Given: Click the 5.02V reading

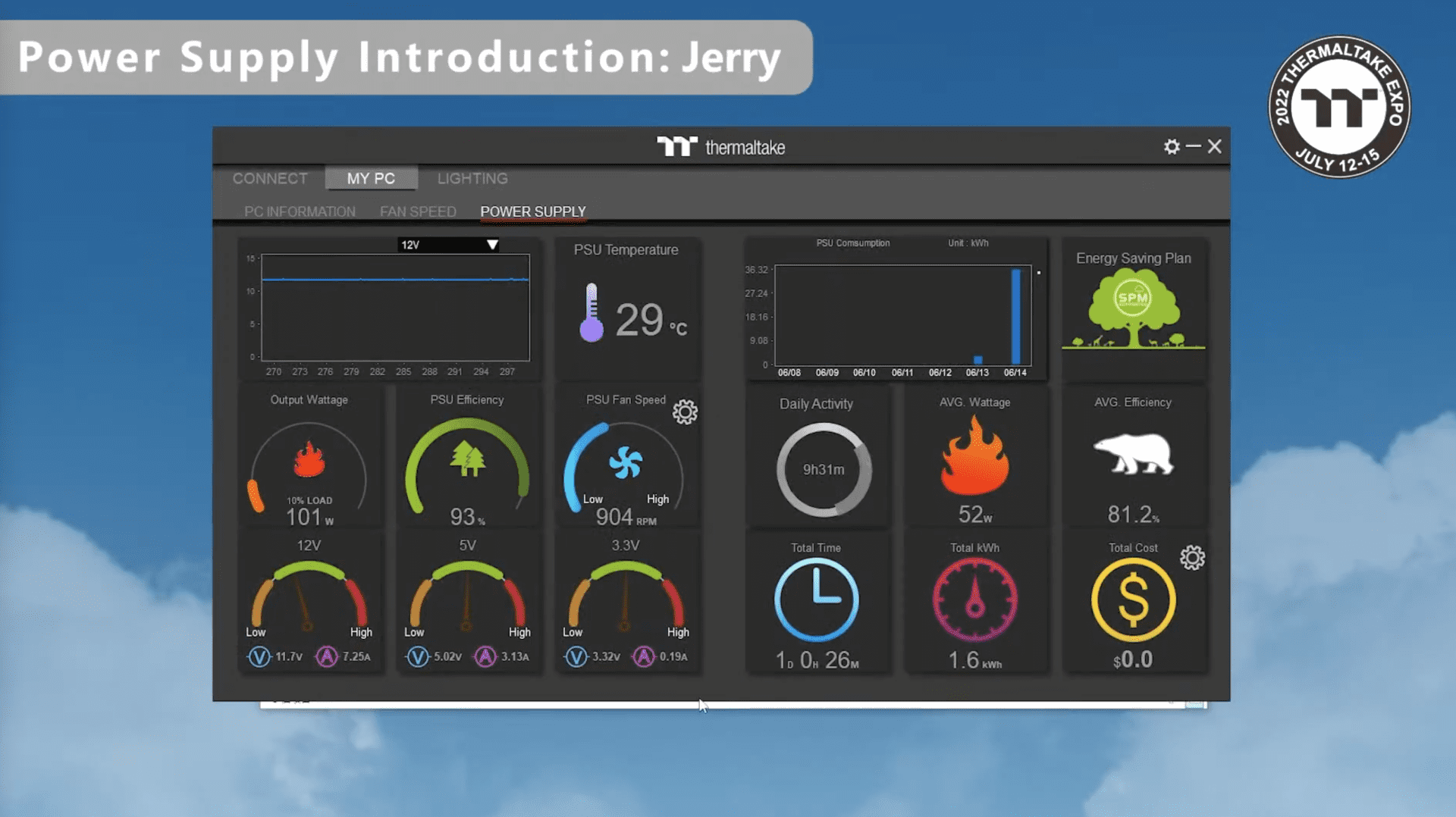Looking at the screenshot, I should click(x=447, y=656).
